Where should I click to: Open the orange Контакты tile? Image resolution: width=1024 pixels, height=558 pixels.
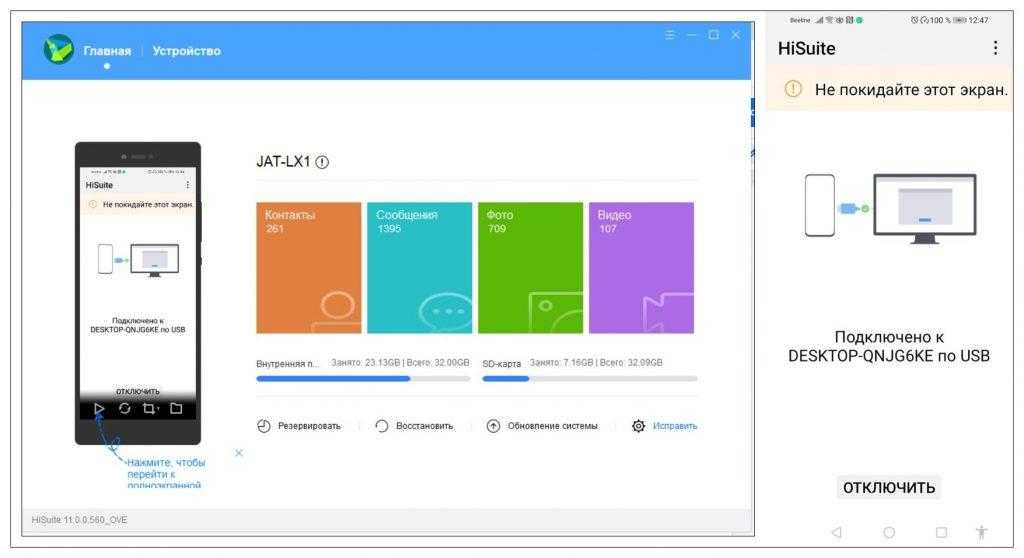click(x=309, y=267)
